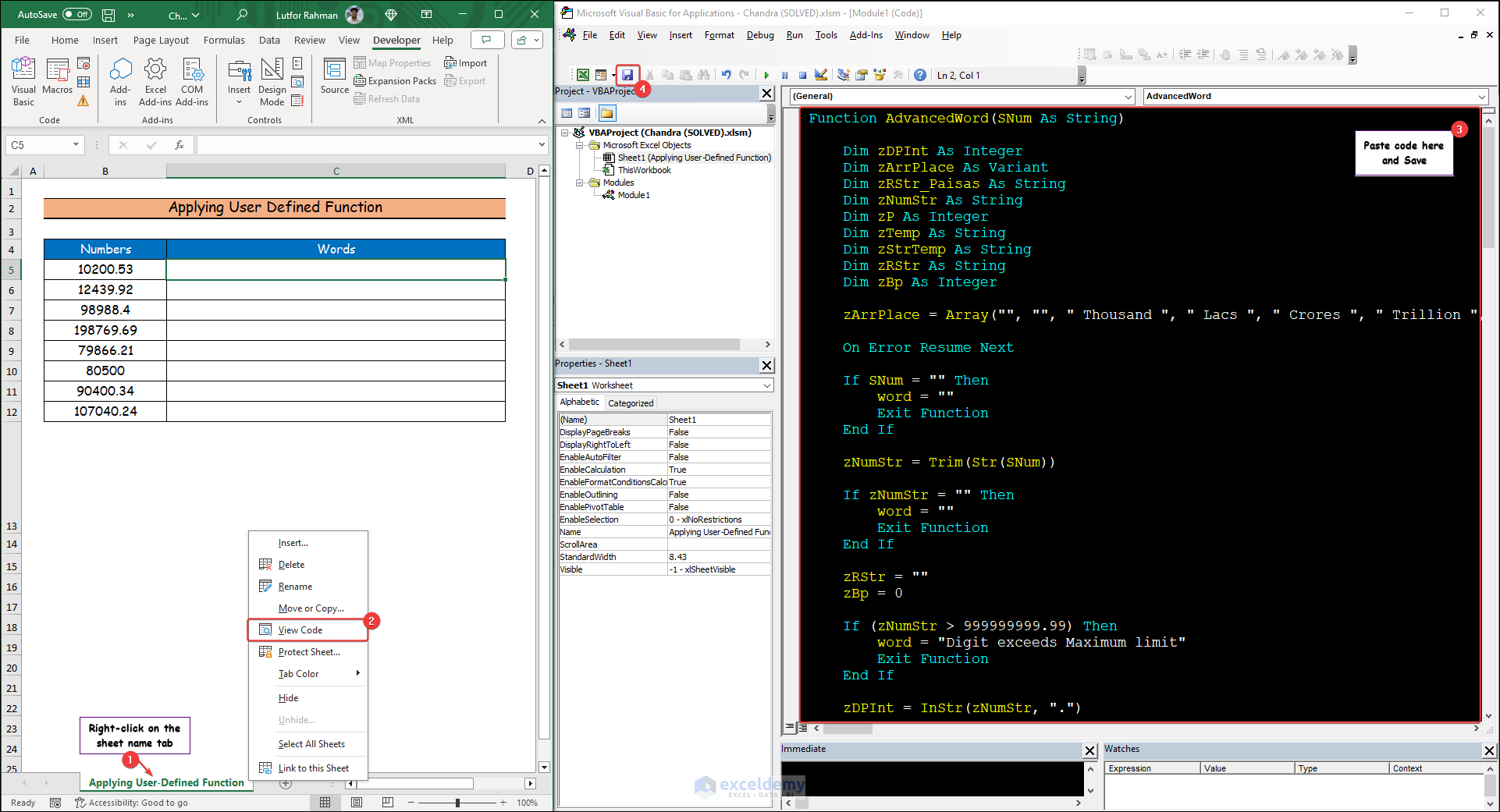Click the Import button in XML group
The height and width of the screenshot is (812, 1500).
pyautogui.click(x=466, y=63)
